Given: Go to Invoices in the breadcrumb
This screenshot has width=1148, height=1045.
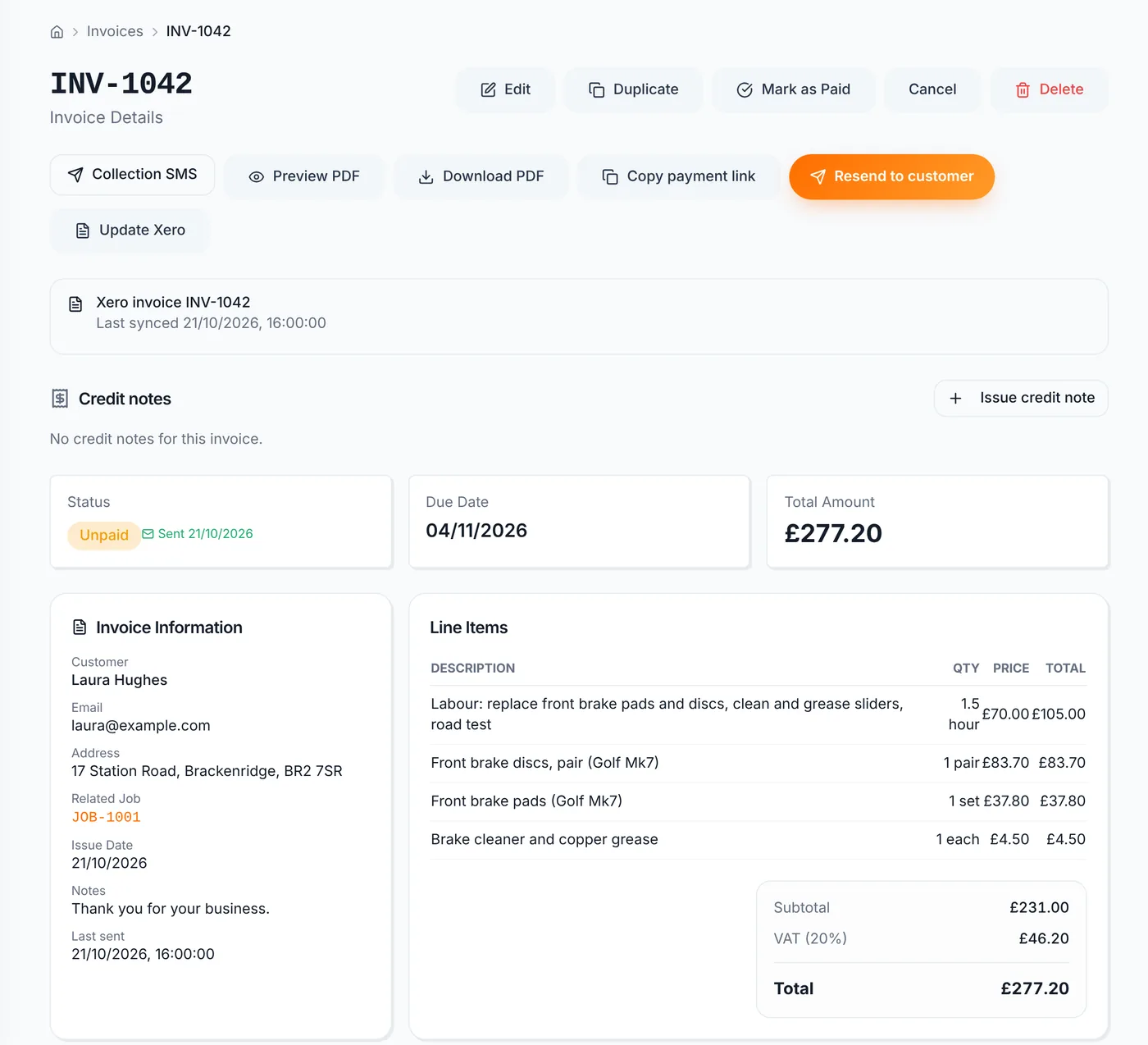Looking at the screenshot, I should tap(115, 31).
